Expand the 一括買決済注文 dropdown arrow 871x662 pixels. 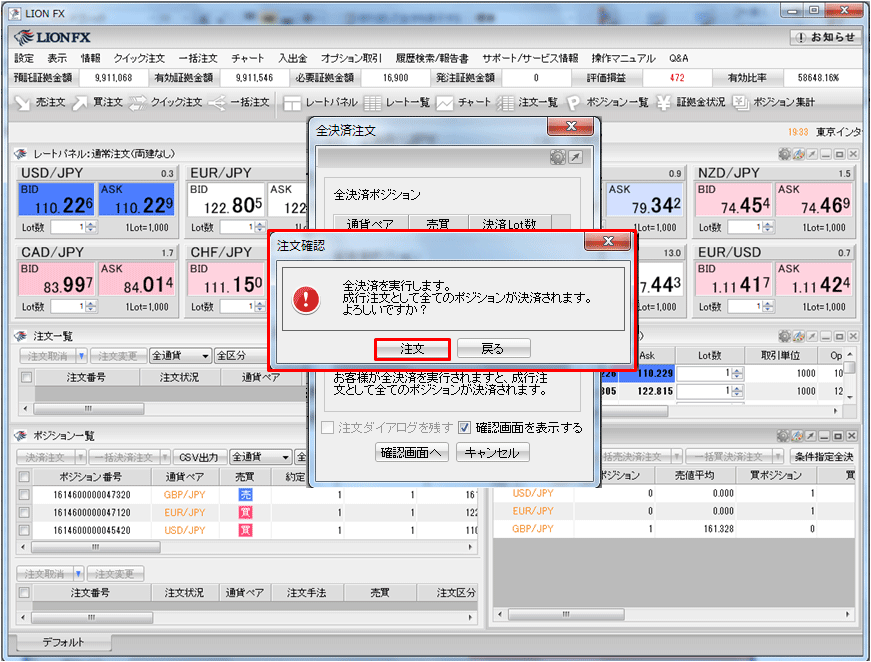click(x=778, y=457)
